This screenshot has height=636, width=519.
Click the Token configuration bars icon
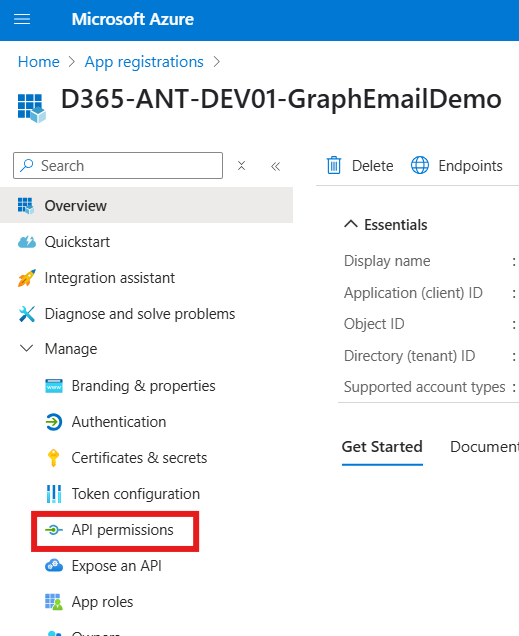pyautogui.click(x=54, y=494)
